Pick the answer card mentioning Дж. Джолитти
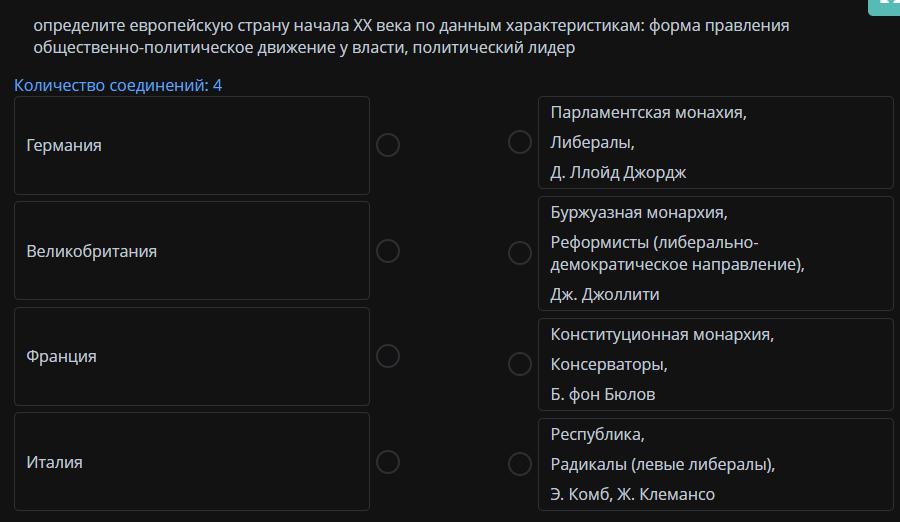Viewport: 900px width, 522px height. [715, 253]
